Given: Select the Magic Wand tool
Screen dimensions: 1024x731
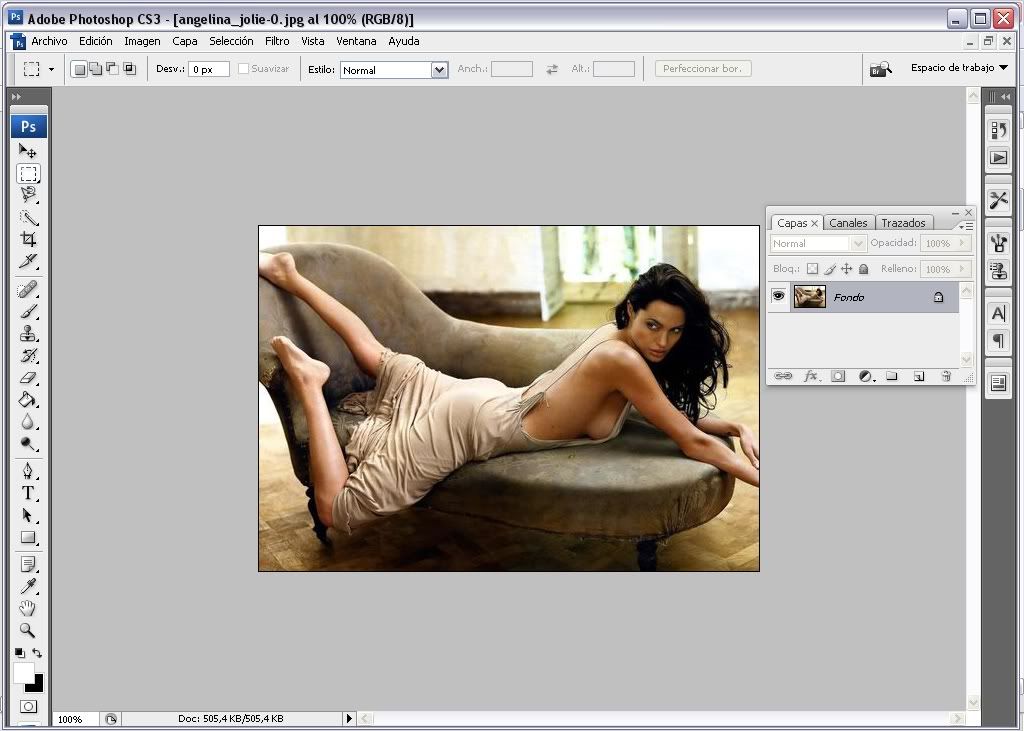Looking at the screenshot, I should click(x=27, y=217).
